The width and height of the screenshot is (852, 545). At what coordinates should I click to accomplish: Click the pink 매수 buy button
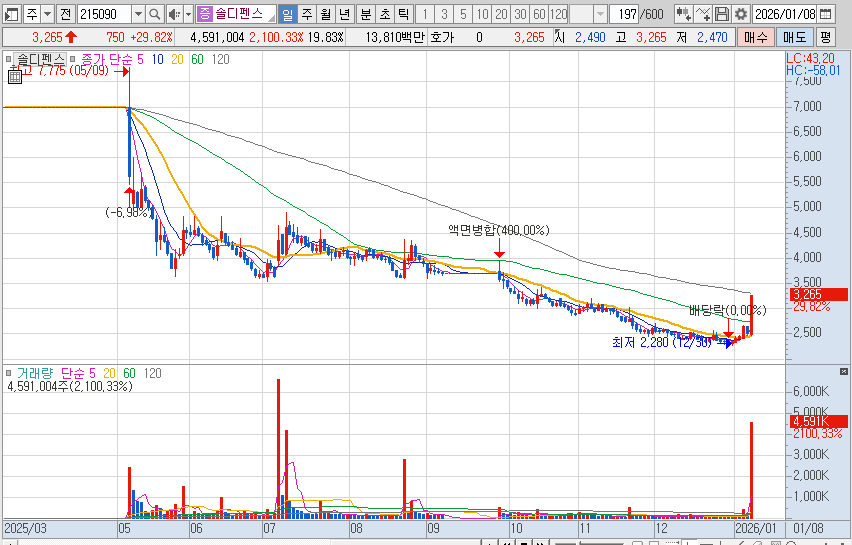pos(755,37)
